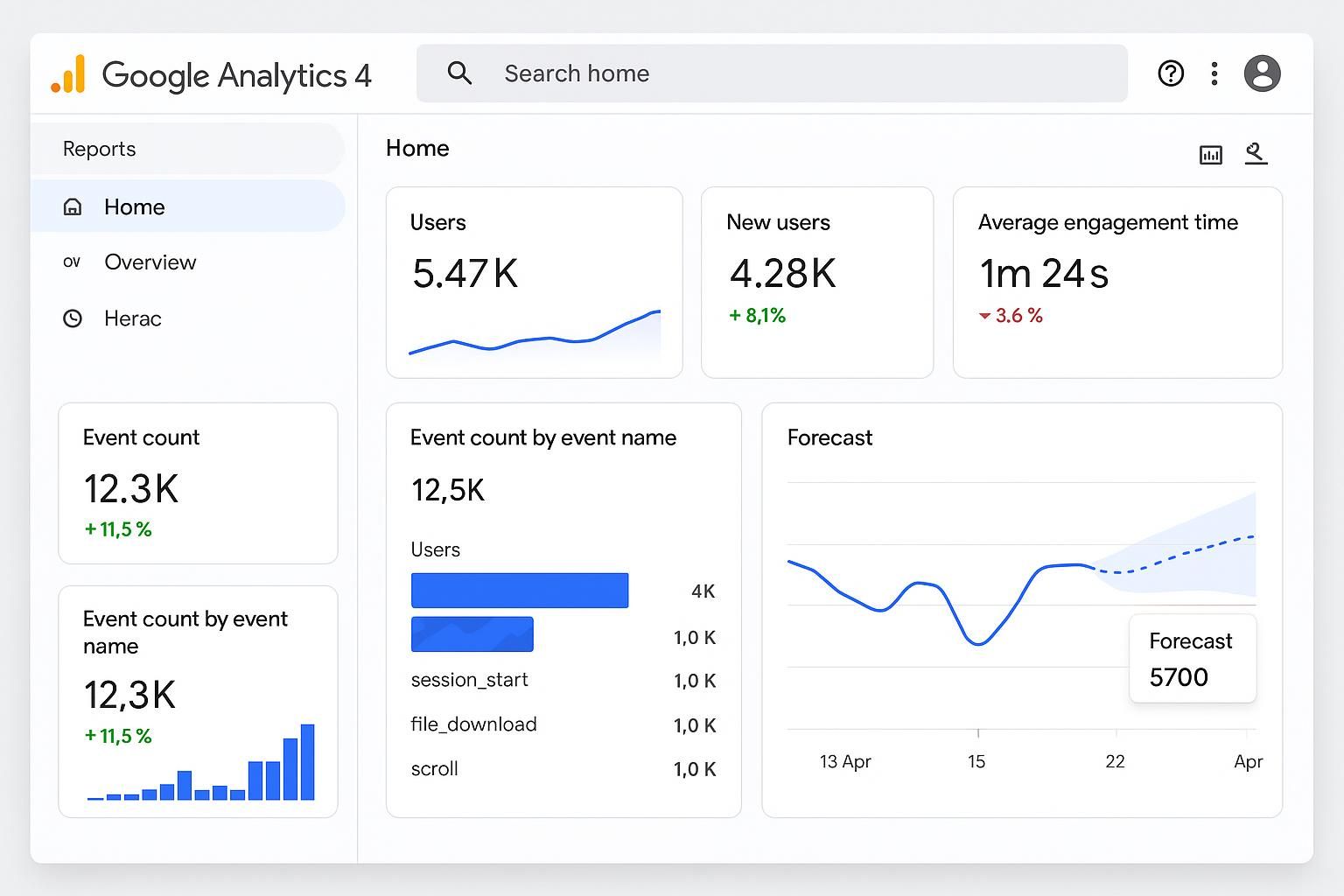Image resolution: width=1344 pixels, height=896 pixels.
Task: Click the 1m 24s engagement value
Action: [1044, 274]
